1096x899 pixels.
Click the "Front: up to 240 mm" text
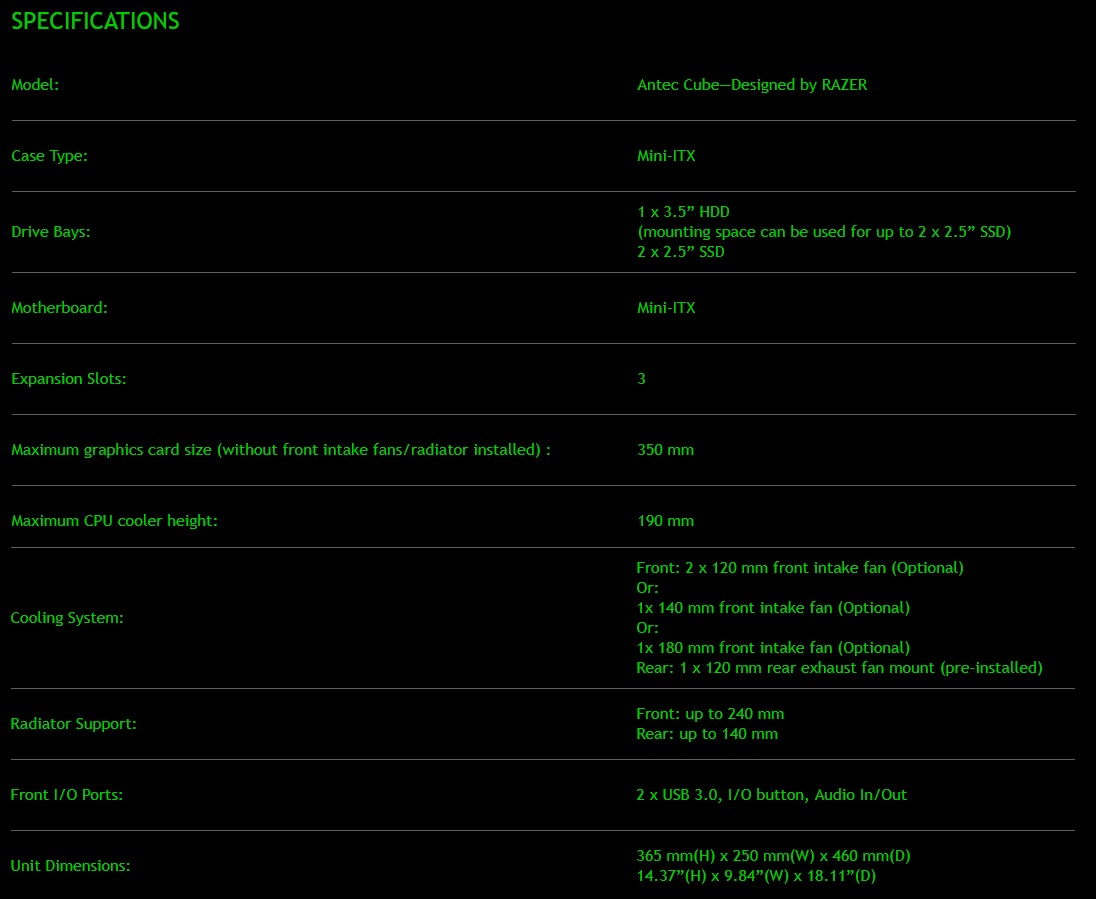coord(710,714)
